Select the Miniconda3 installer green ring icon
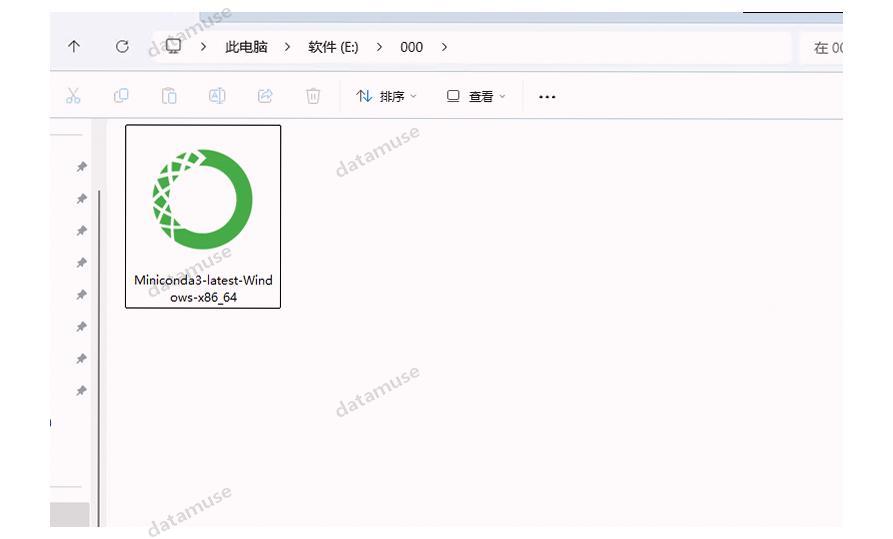The image size is (893, 539). point(202,199)
